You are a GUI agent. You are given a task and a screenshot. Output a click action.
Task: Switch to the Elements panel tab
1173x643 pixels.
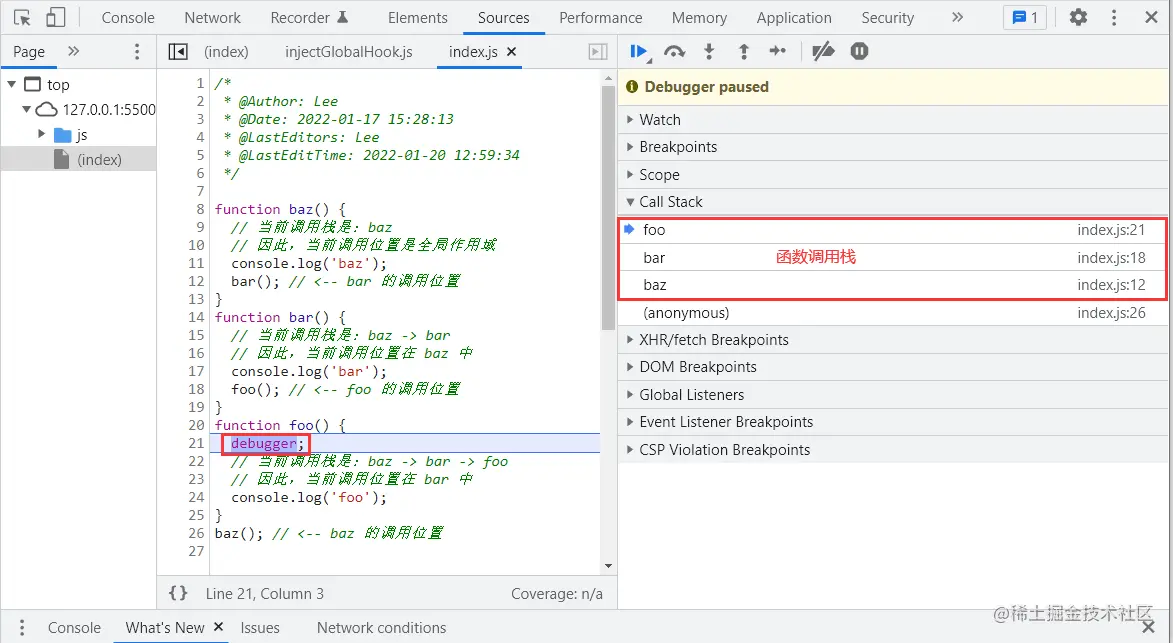(417, 17)
